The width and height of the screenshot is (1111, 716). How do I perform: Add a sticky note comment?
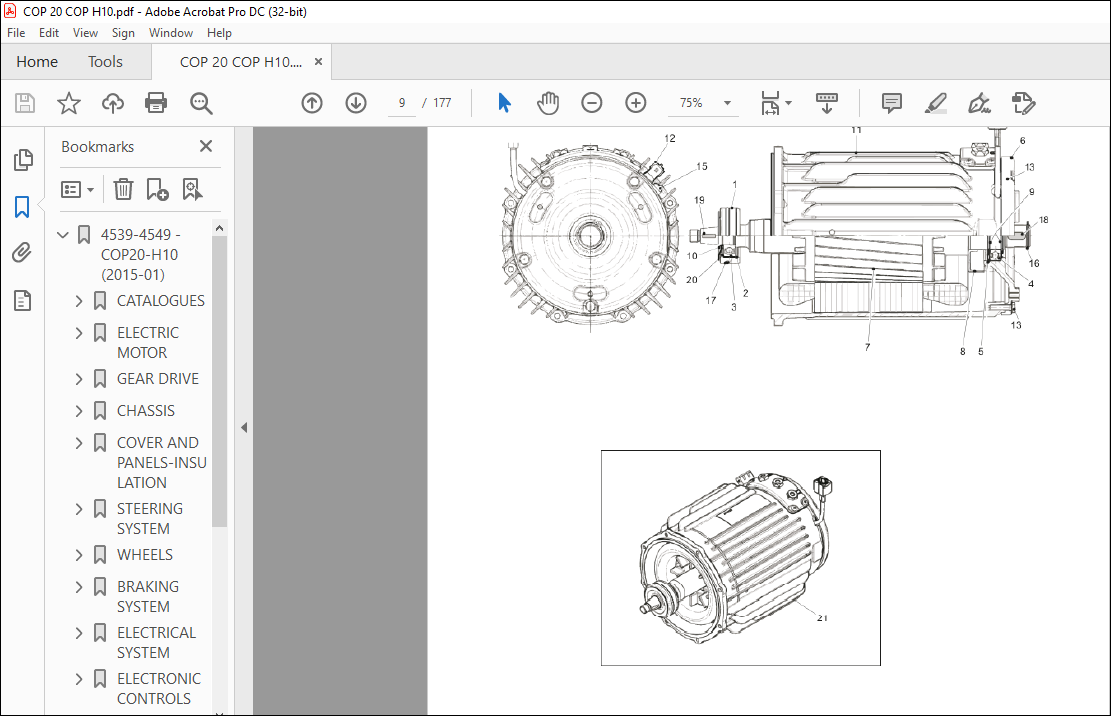[x=892, y=103]
